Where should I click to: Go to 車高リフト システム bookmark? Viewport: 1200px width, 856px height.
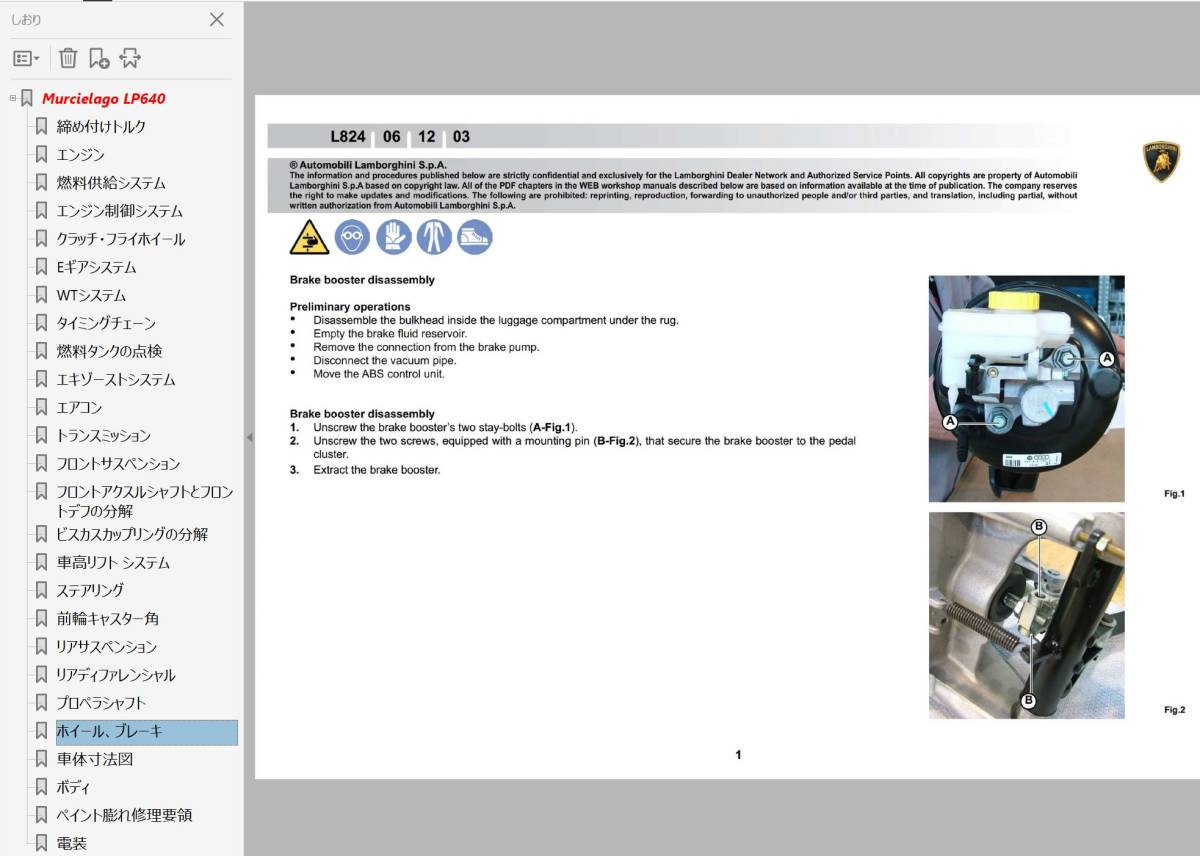113,562
